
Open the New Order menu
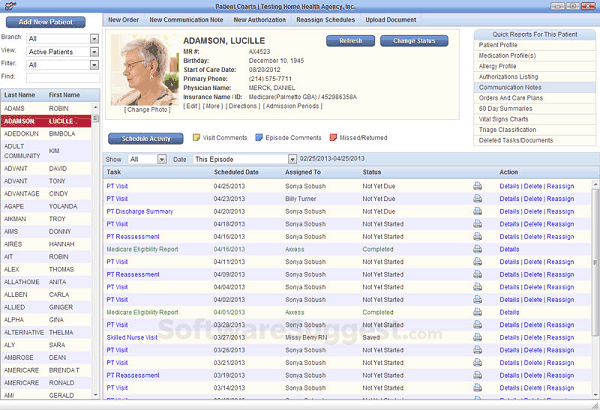coord(123,19)
